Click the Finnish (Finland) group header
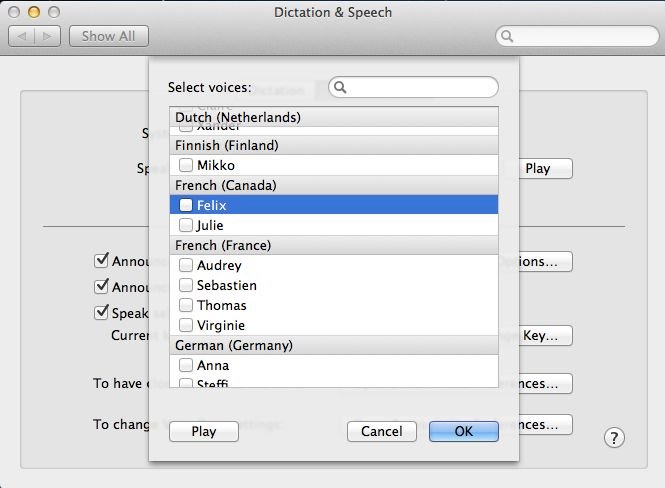665x488 pixels. tap(334, 145)
